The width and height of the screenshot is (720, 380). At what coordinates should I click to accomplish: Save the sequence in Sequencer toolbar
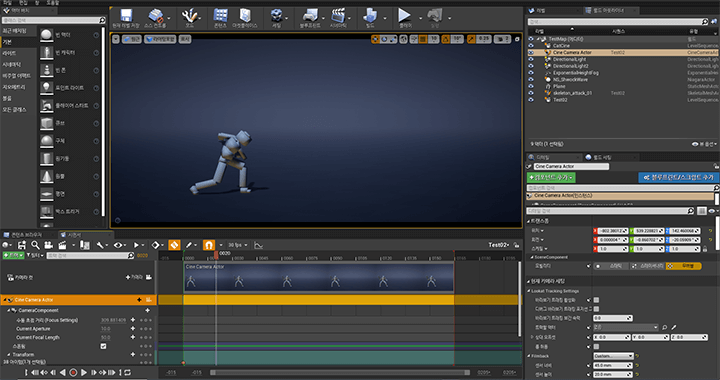(22, 245)
